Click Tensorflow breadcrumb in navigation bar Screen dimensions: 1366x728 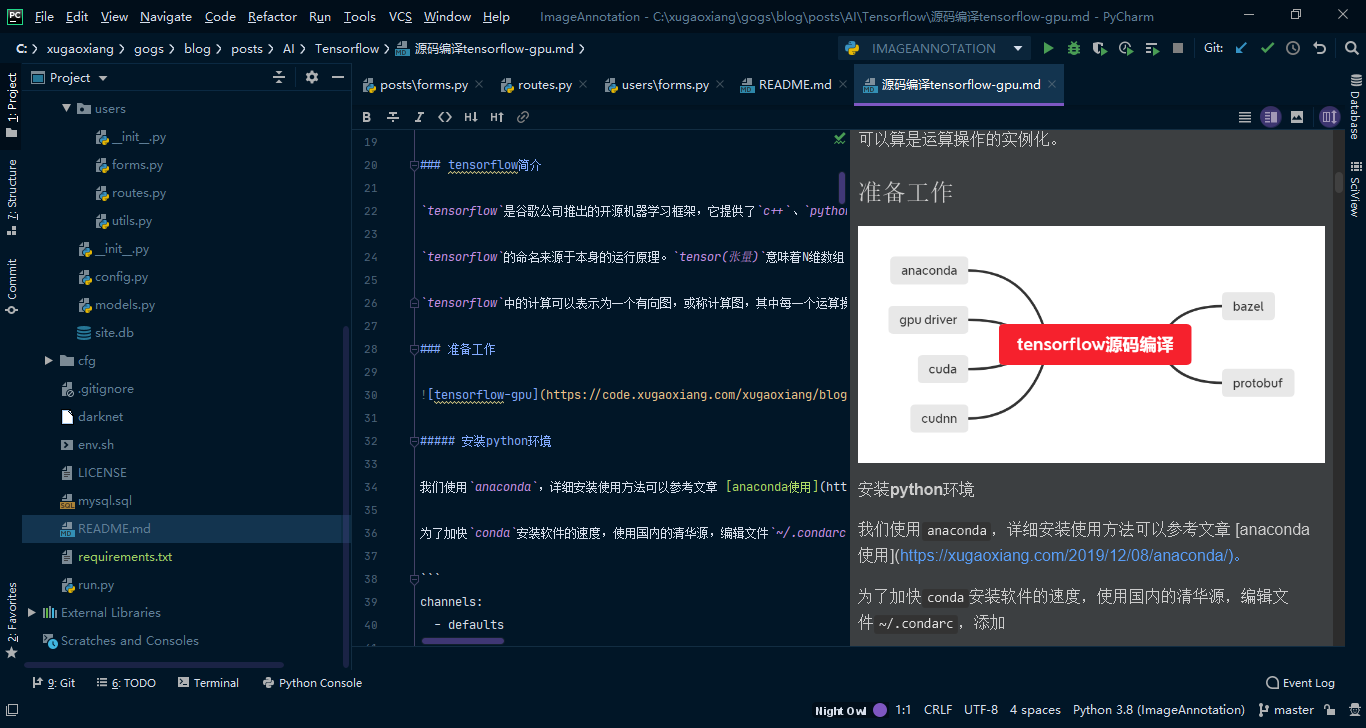tap(347, 48)
